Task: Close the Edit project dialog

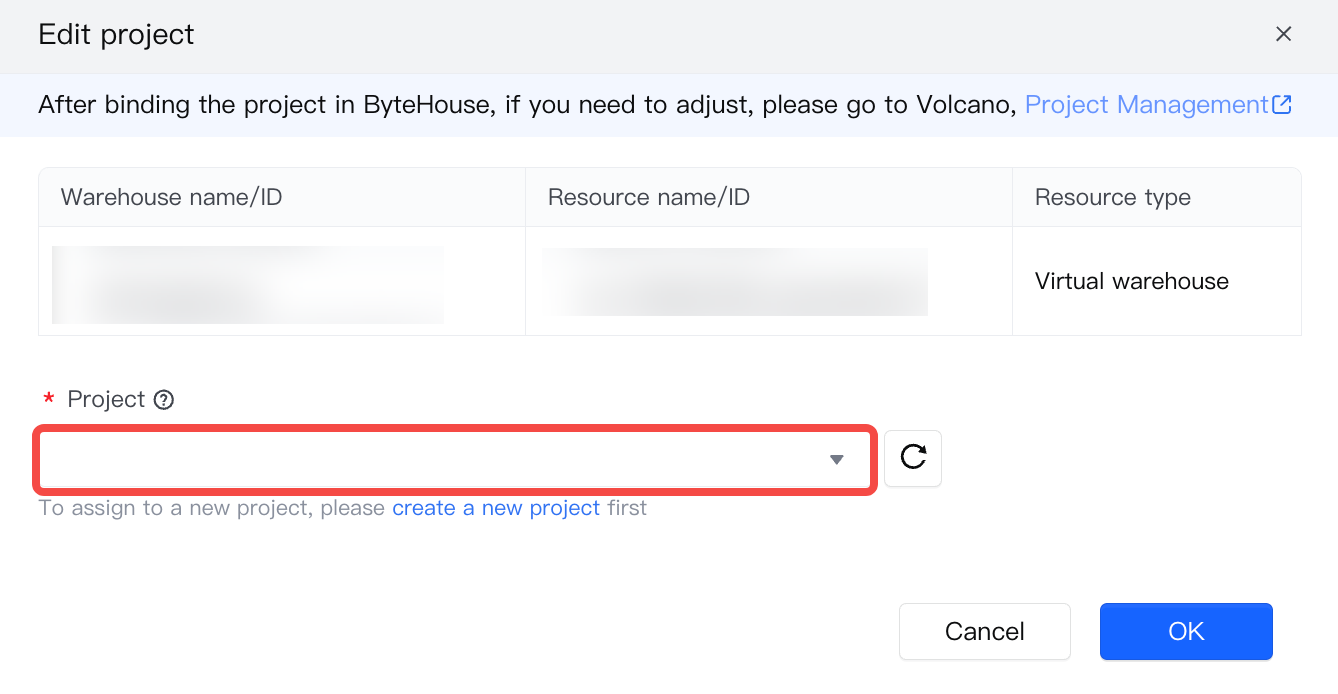Action: pos(1283,35)
